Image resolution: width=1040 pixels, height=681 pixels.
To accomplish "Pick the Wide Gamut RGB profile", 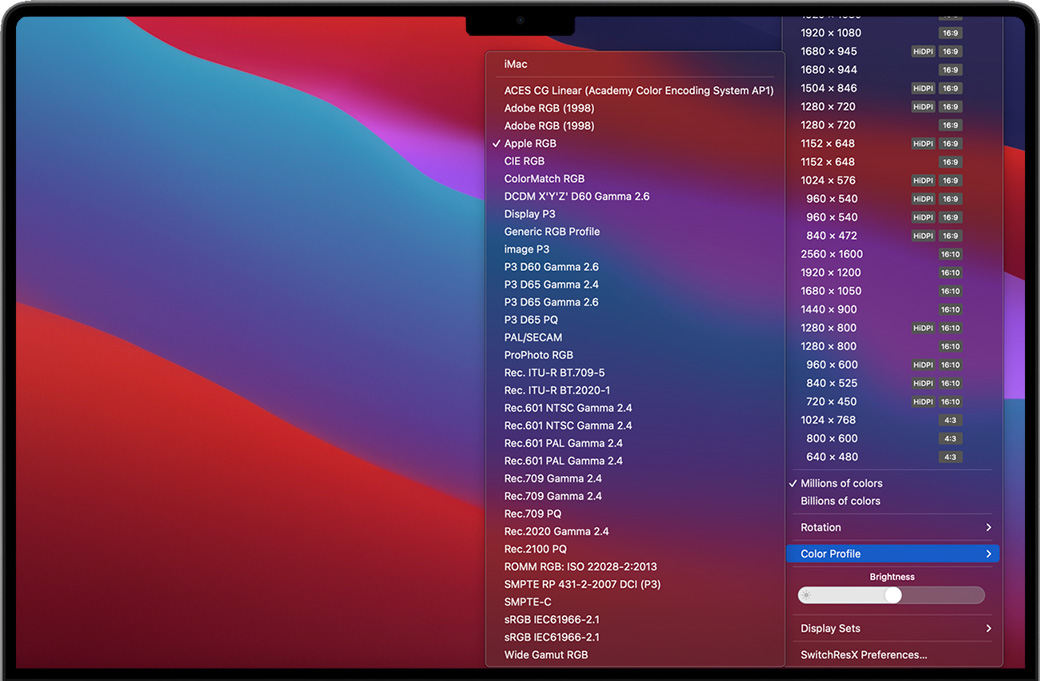I will [x=545, y=655].
